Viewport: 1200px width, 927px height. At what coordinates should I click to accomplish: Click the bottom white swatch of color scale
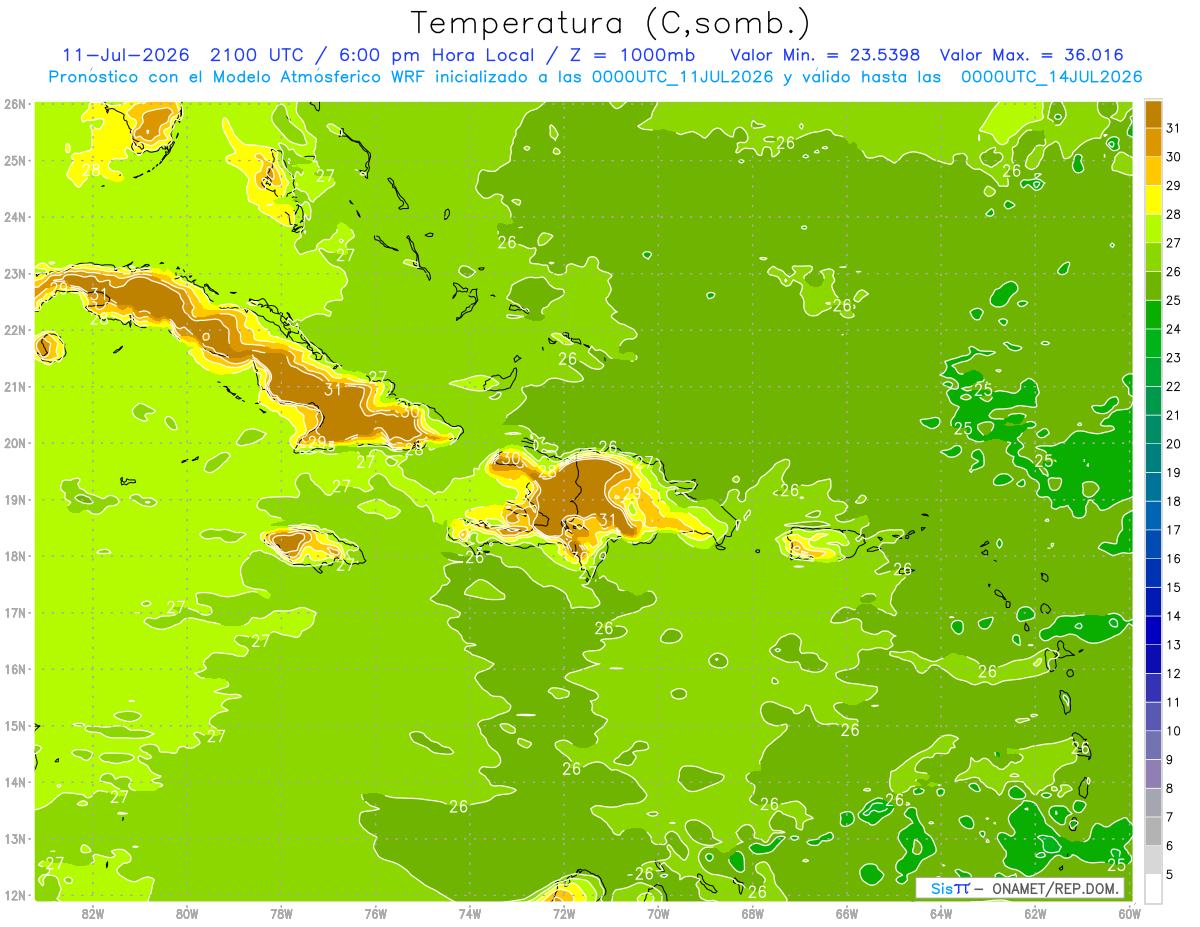pyautogui.click(x=1154, y=888)
